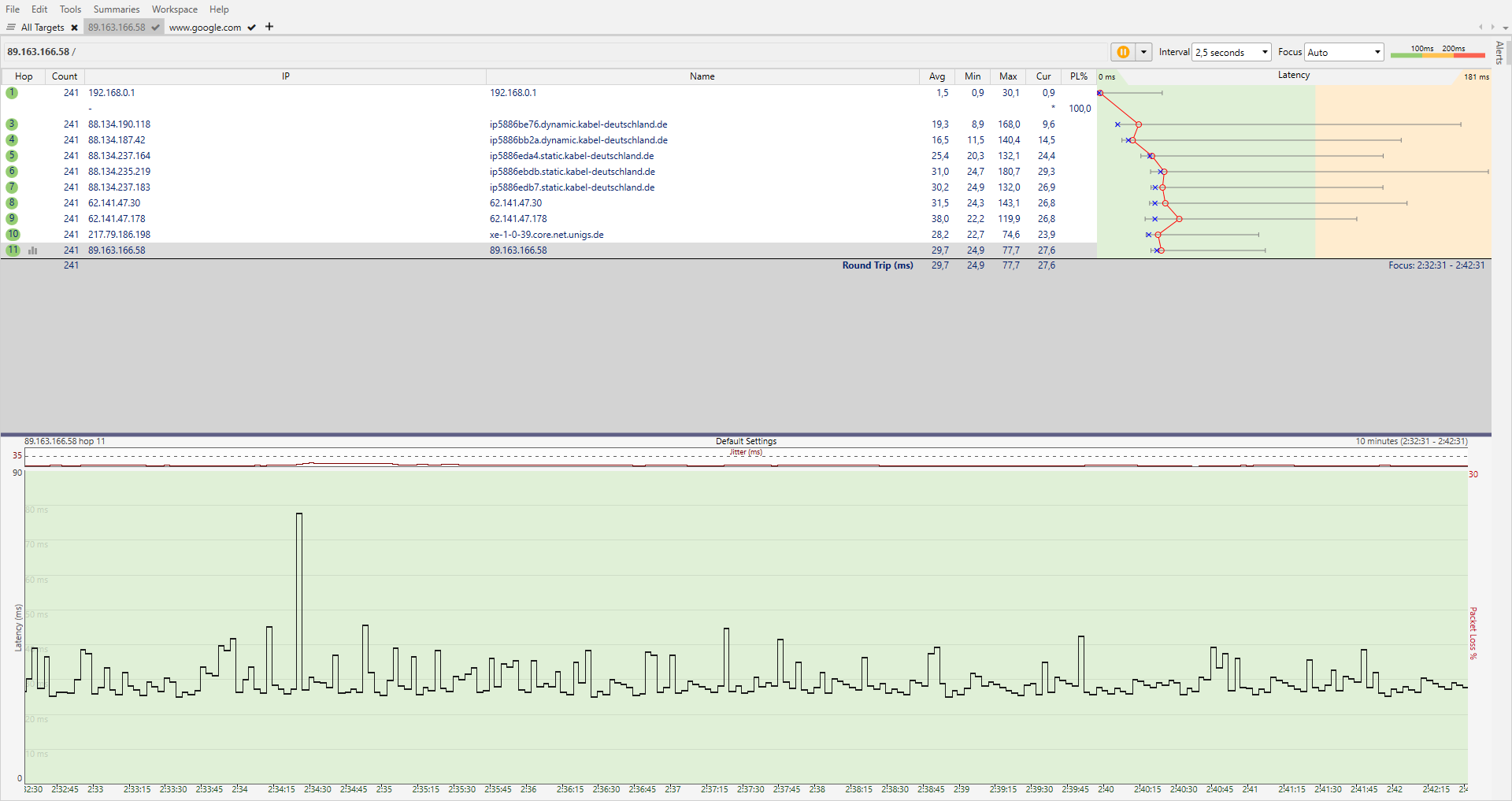The image size is (1512, 801).
Task: Open the Tools menu
Action: point(70,9)
